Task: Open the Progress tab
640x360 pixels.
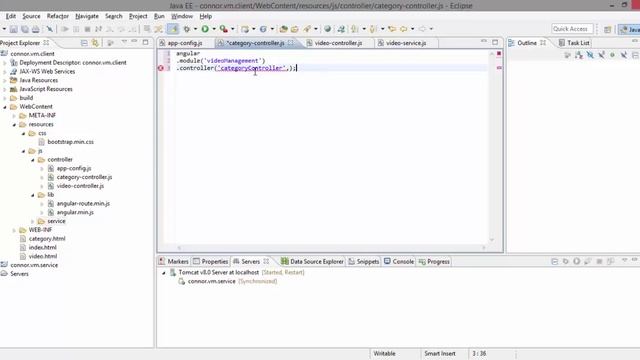Action: pos(434,262)
